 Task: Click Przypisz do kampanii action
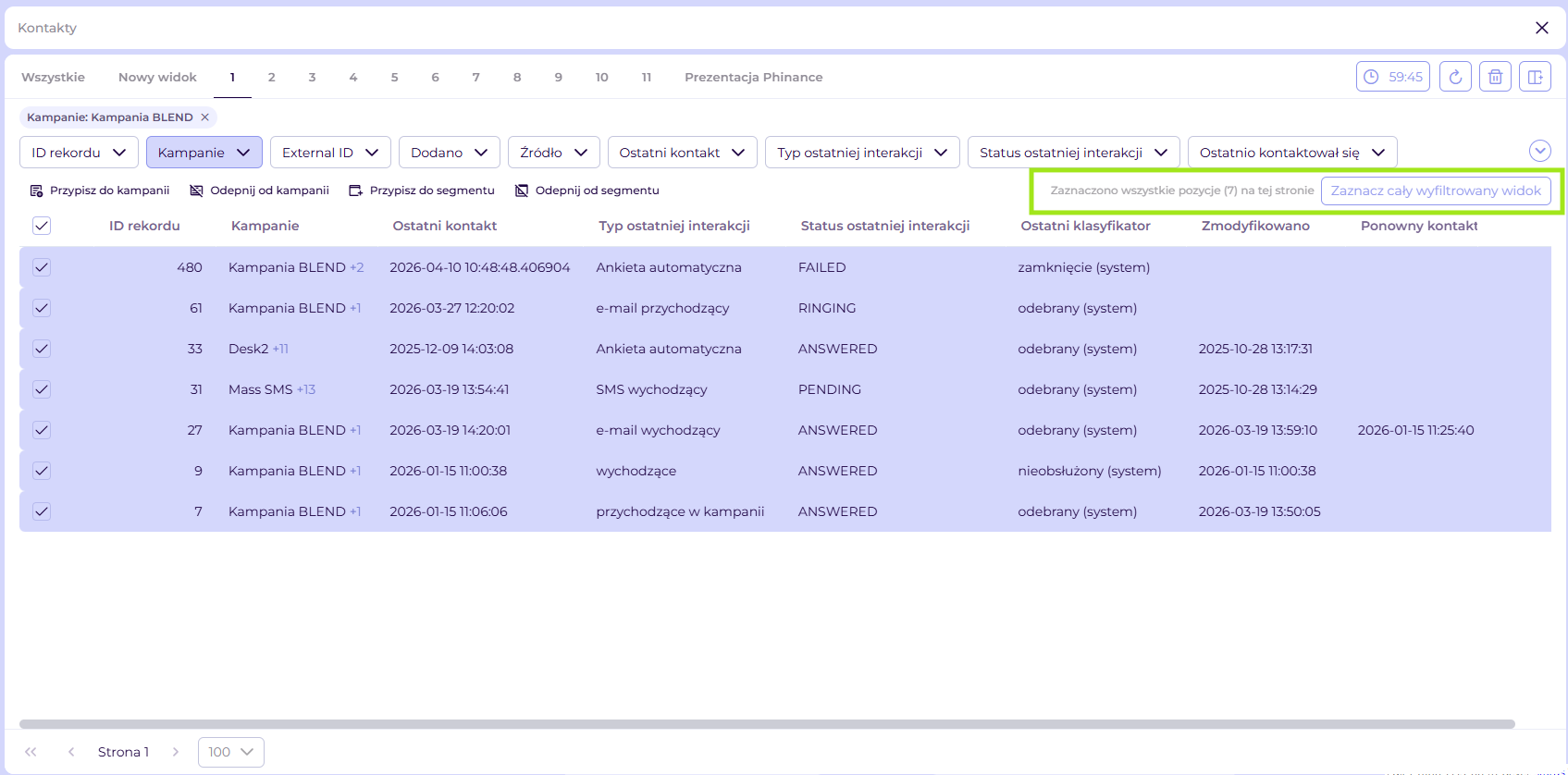point(100,191)
